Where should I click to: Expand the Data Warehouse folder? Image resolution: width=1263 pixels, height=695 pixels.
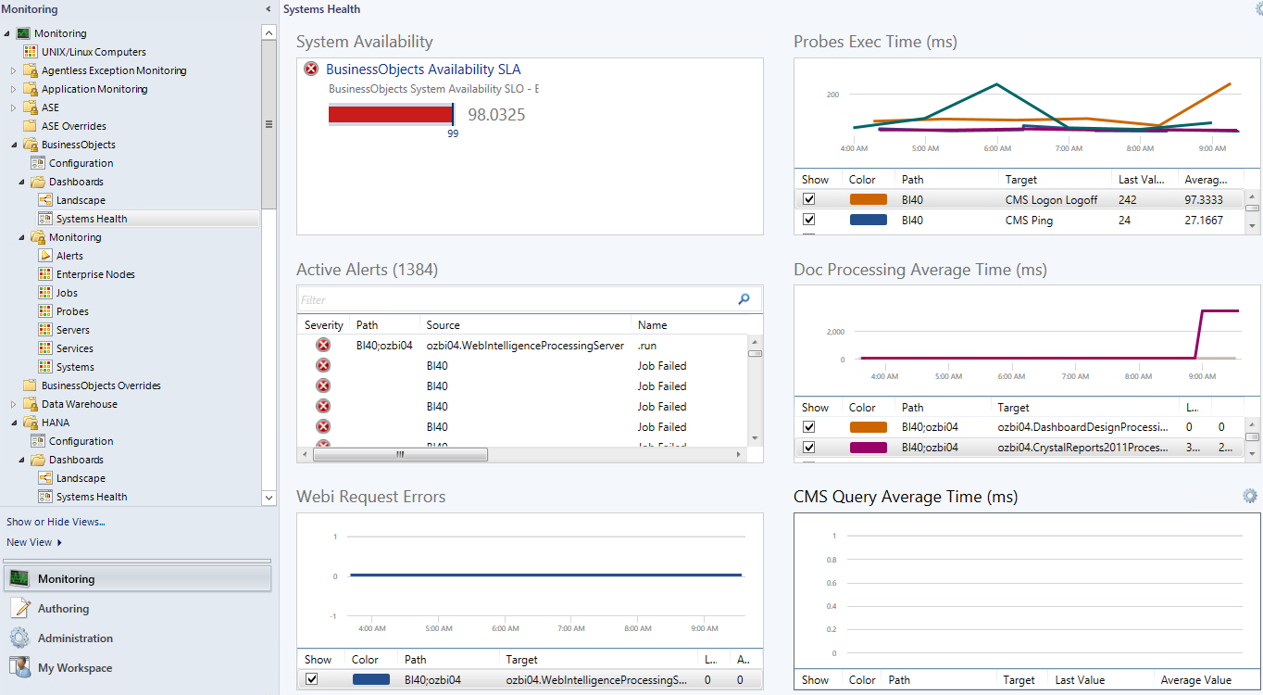pos(14,404)
